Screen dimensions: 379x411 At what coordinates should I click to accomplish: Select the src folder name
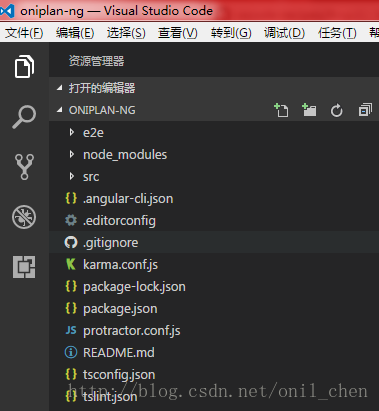coord(91,177)
